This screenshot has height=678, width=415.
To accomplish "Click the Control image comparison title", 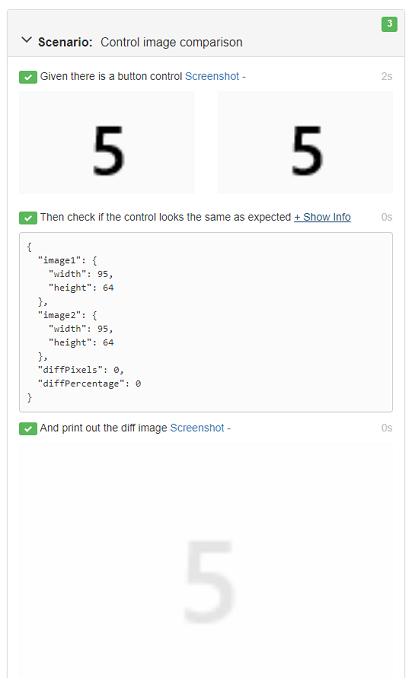I will coord(172,42).
